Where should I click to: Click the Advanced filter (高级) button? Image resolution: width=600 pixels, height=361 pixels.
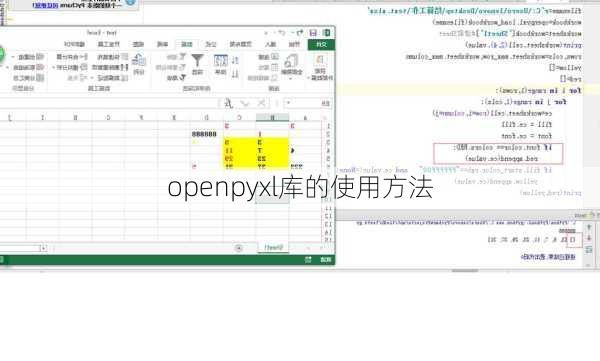tap(176, 78)
